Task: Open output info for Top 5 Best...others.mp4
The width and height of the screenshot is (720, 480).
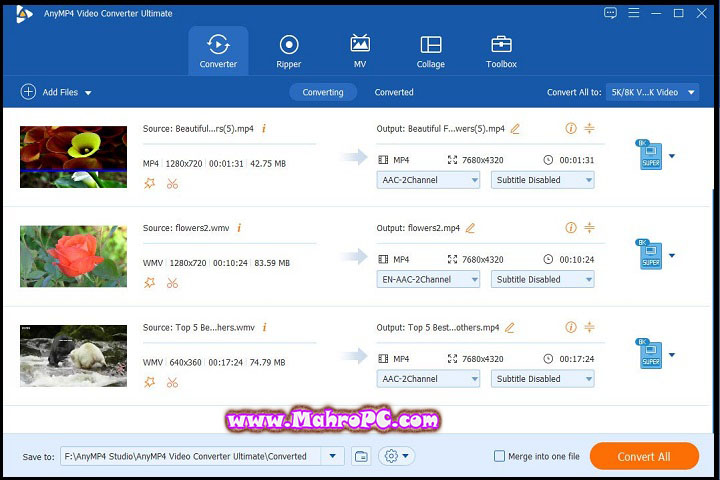Action: point(571,327)
